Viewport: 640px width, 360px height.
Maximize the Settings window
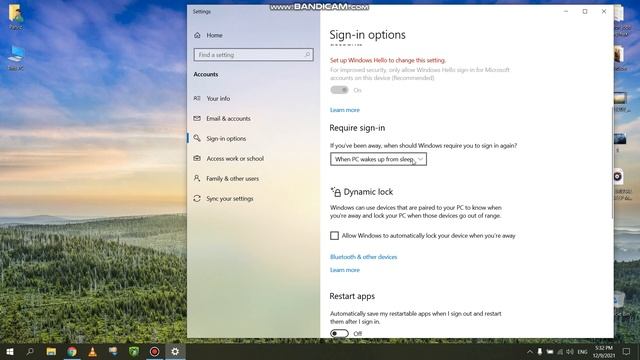coord(585,11)
